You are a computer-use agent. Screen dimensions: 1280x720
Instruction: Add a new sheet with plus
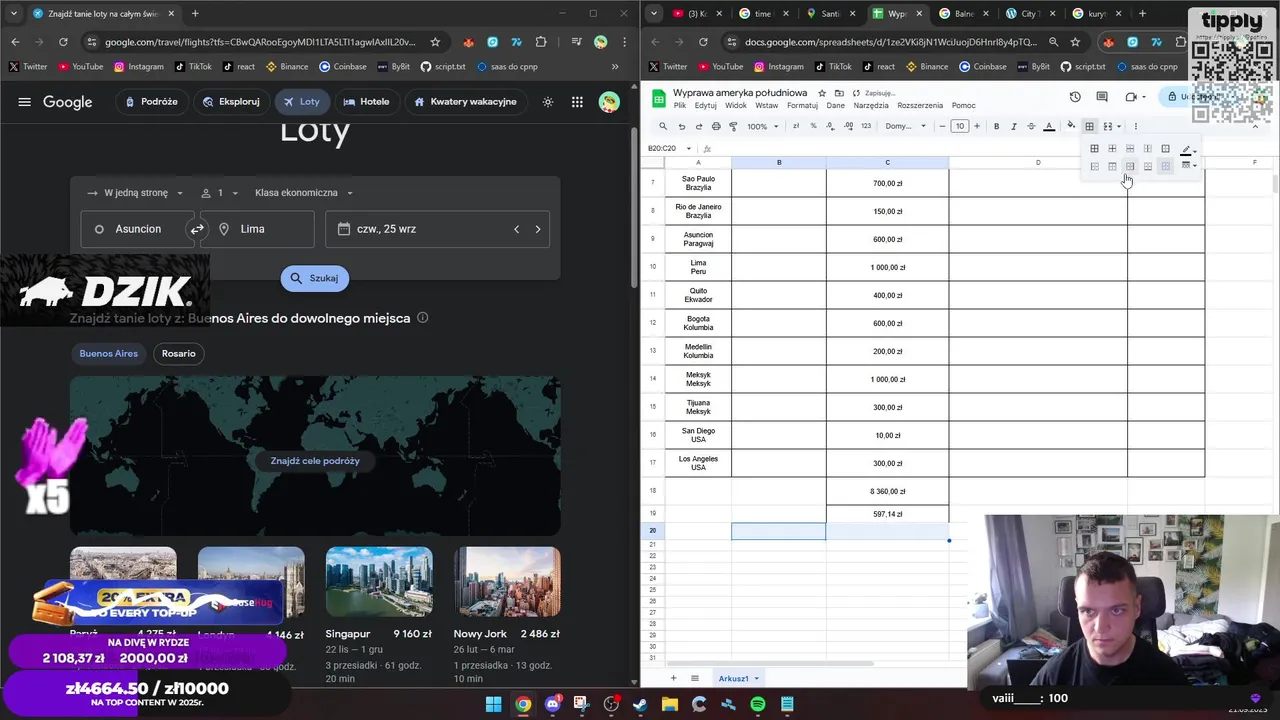point(673,678)
